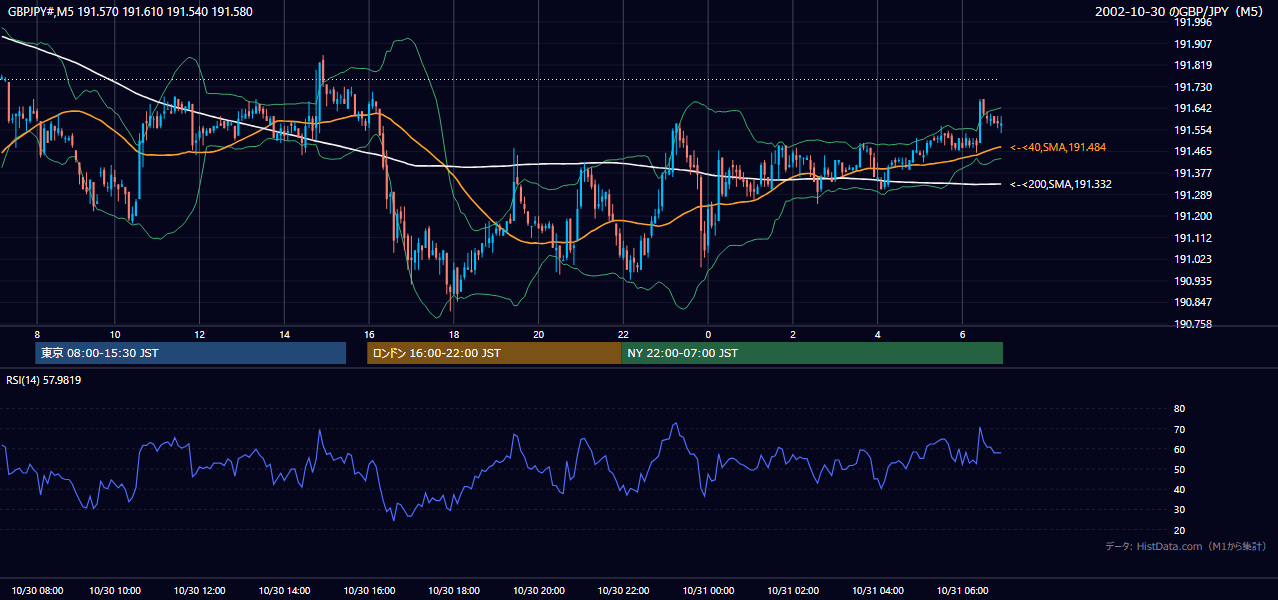1278x600 pixels.
Task: Click price axis label 190.935
Action: (1192, 282)
